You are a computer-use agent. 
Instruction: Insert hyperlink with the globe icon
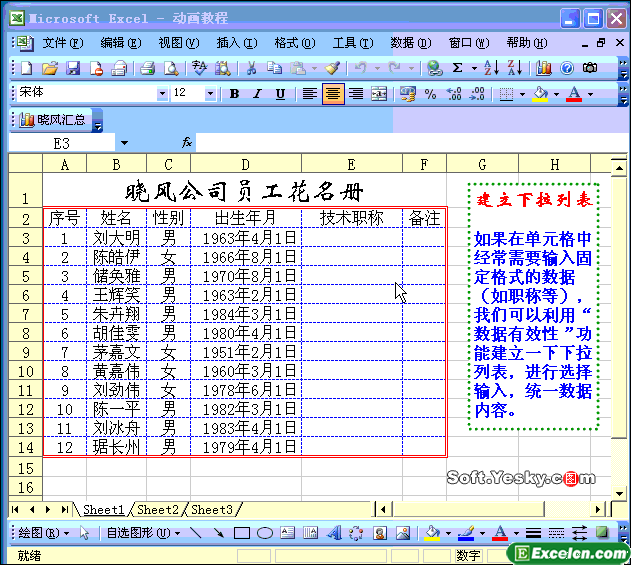coord(435,68)
